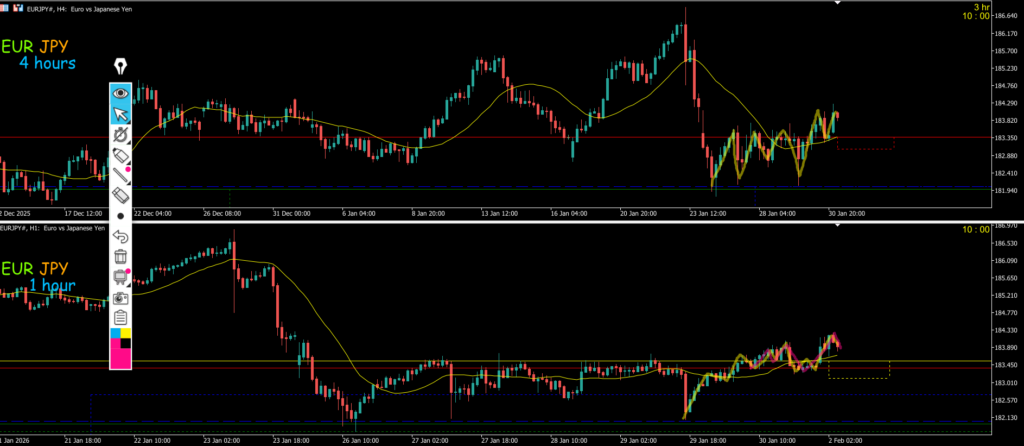Click the red horizontal line in H4 chart
This screenshot has height=446, width=1024.
pyautogui.click(x=500, y=137)
